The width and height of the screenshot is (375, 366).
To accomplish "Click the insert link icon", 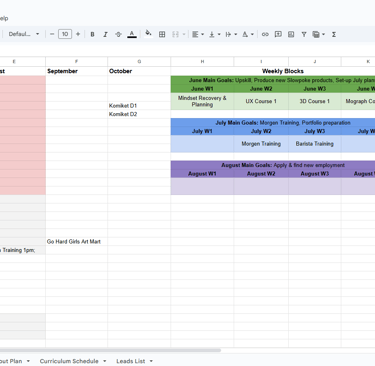I will click(x=265, y=34).
